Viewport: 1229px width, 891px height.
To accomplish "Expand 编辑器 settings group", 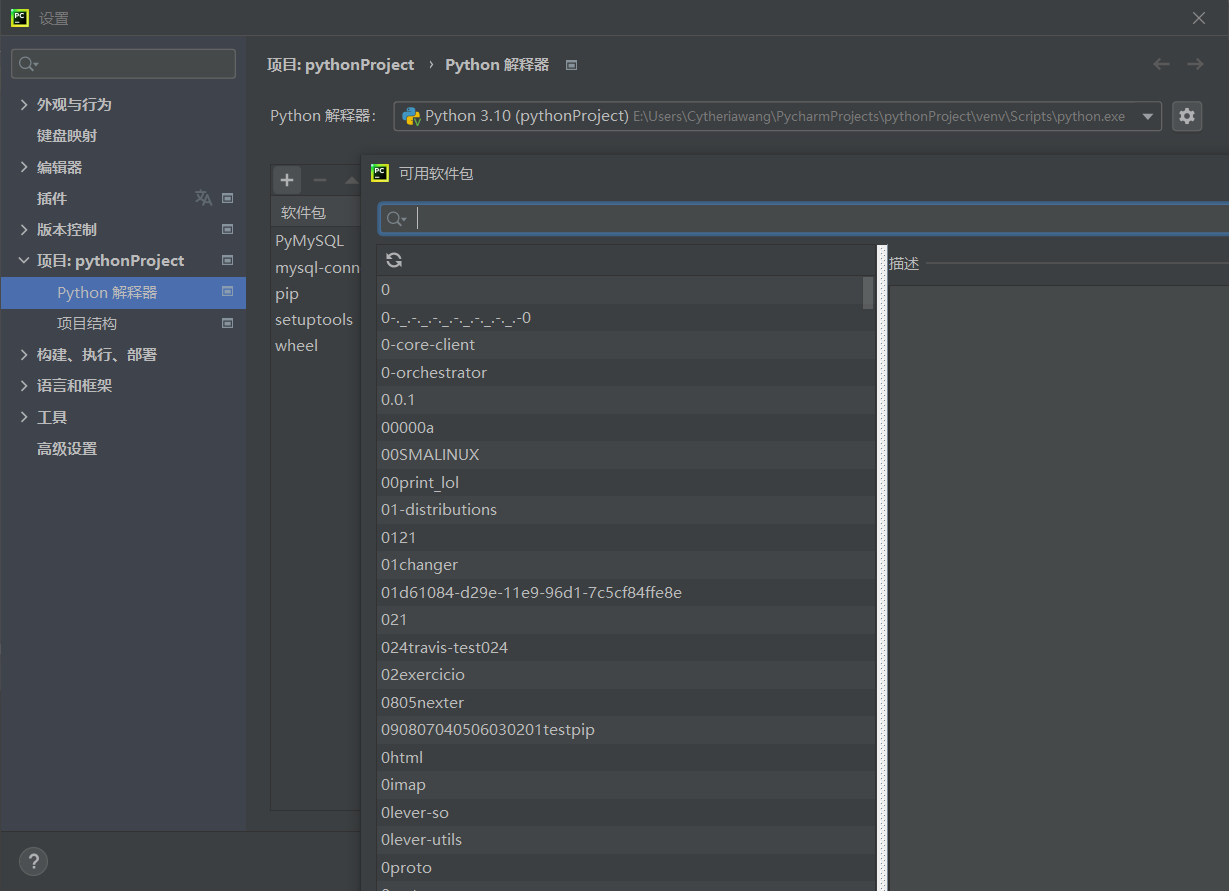I will [x=24, y=167].
